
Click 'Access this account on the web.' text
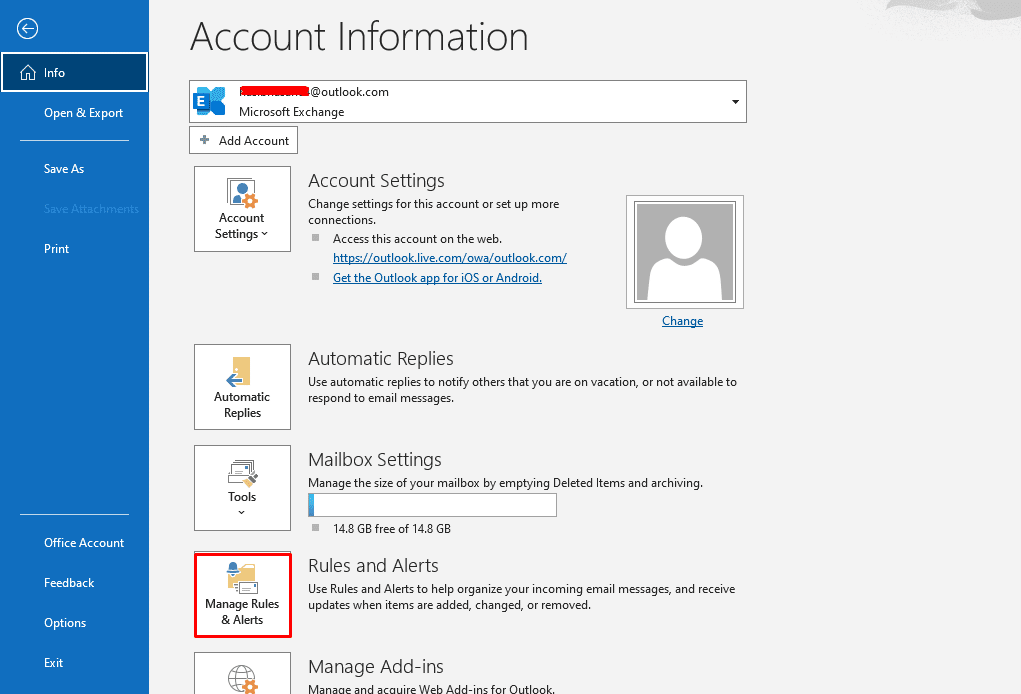click(417, 239)
